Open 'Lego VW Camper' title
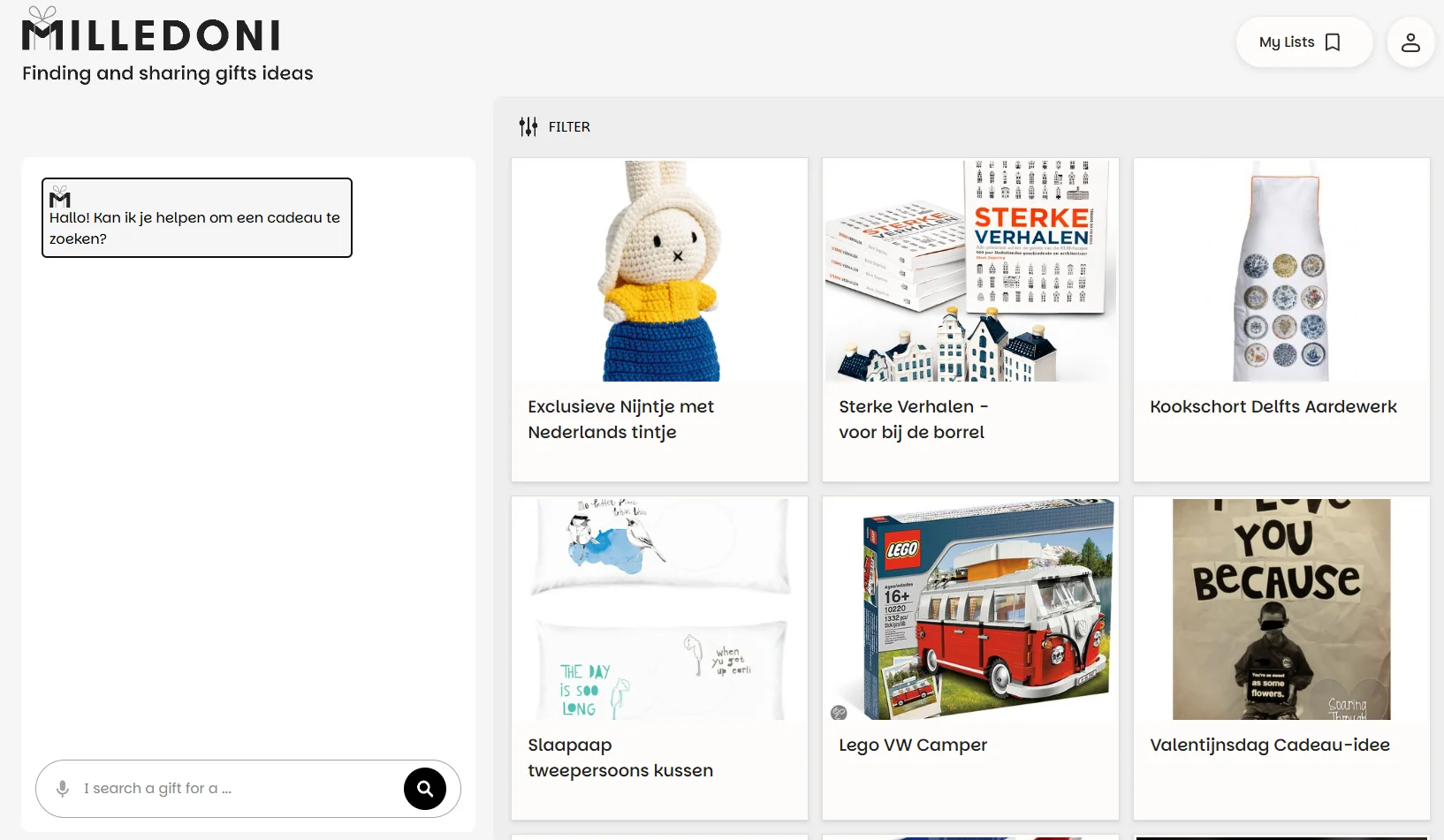This screenshot has width=1444, height=840. pos(913,745)
